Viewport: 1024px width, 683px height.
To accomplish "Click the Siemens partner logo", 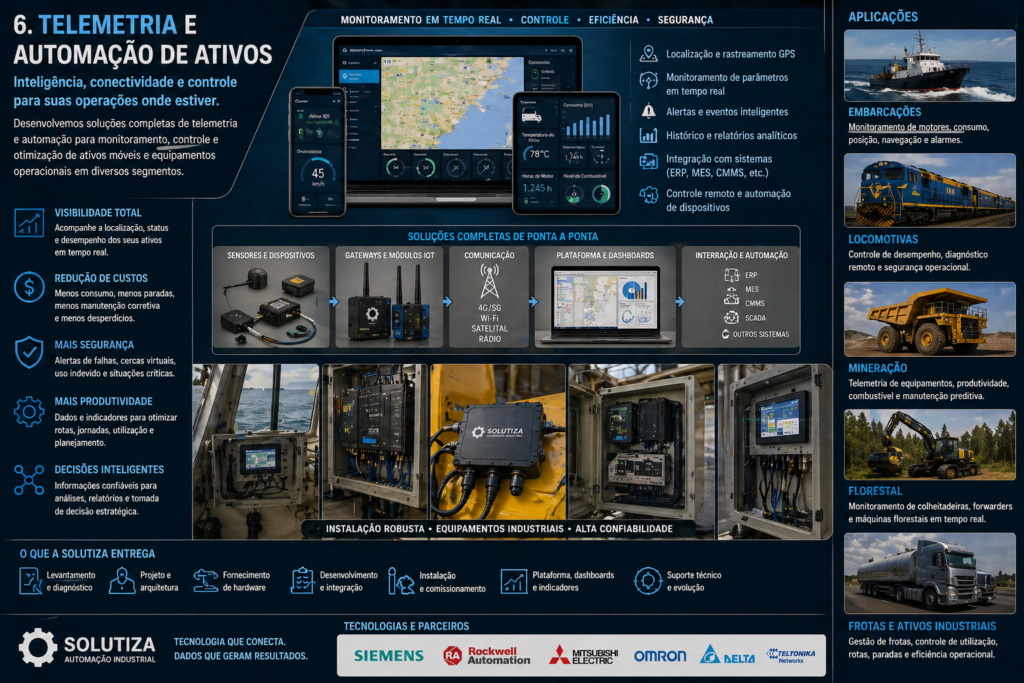I will click(x=389, y=656).
